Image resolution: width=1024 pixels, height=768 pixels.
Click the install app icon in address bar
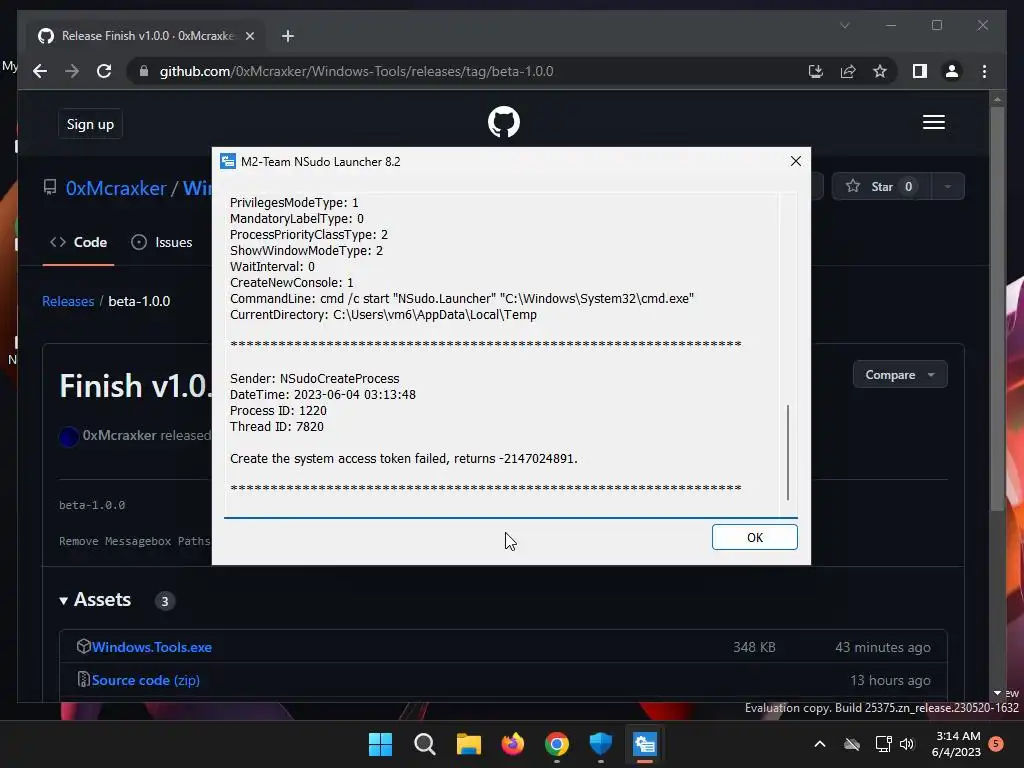click(x=816, y=71)
